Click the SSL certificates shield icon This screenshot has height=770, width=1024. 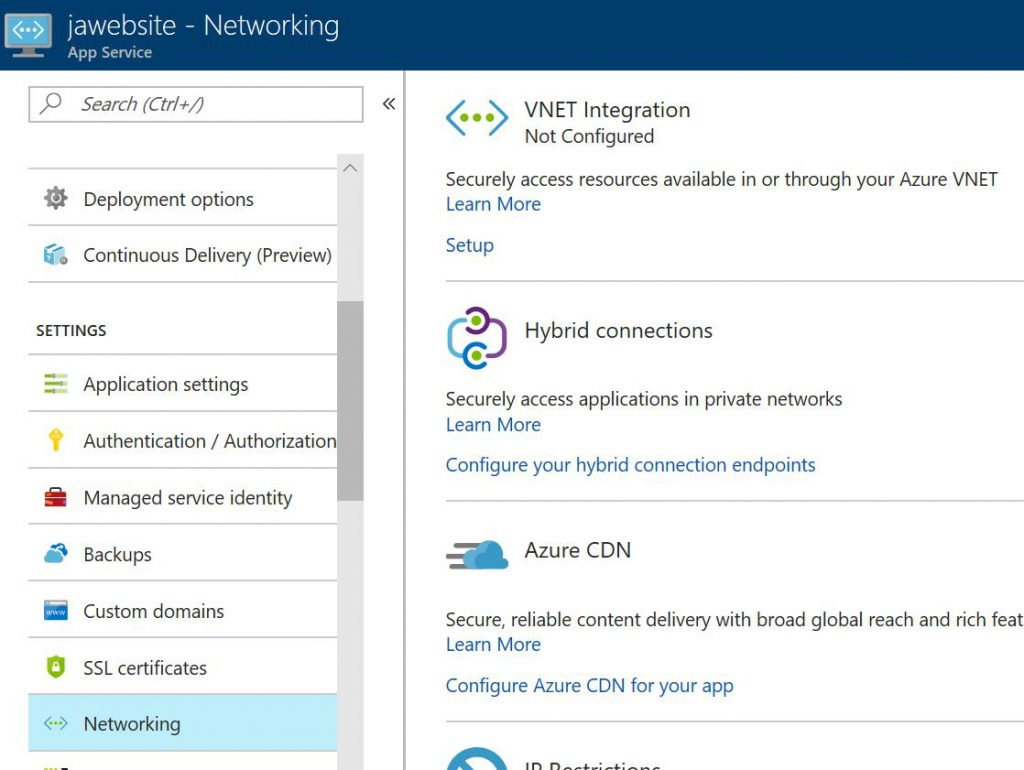56,667
